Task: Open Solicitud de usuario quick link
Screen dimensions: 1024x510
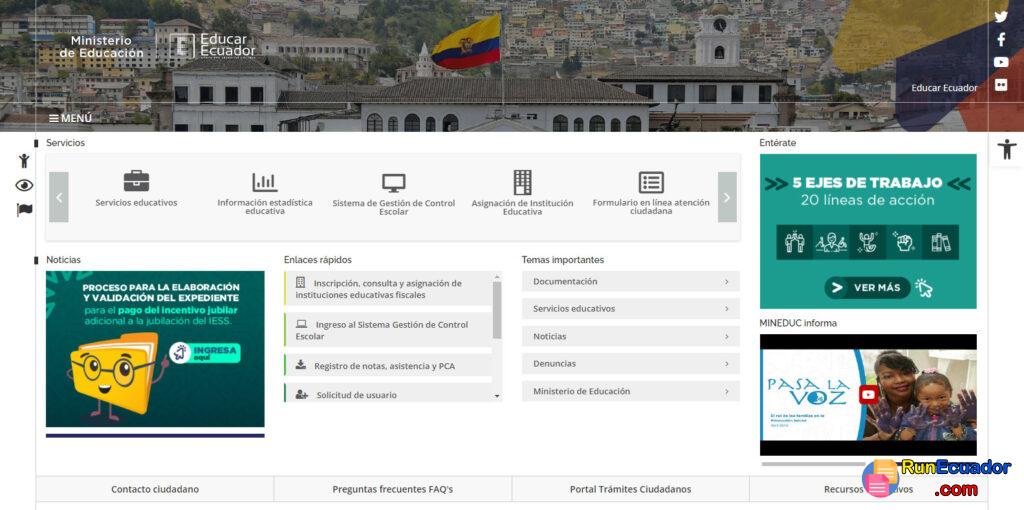Action: 388,394
